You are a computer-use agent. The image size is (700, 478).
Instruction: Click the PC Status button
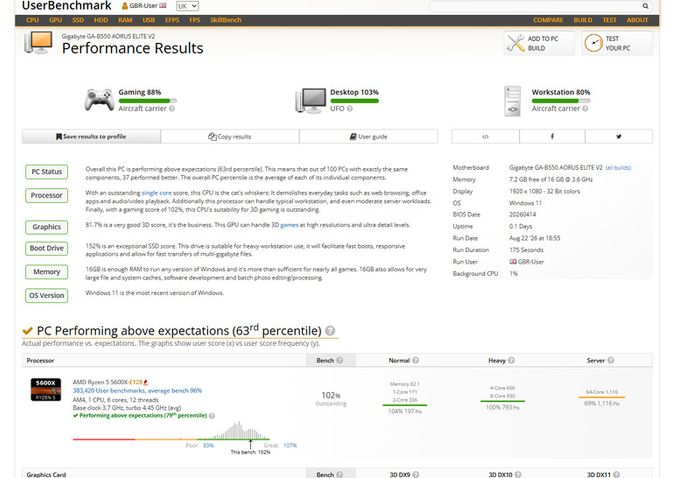(46, 172)
